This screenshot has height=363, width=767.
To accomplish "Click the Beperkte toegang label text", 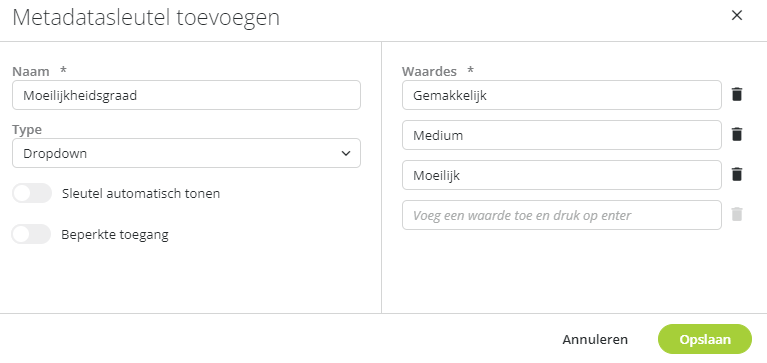I will click(x=115, y=235).
